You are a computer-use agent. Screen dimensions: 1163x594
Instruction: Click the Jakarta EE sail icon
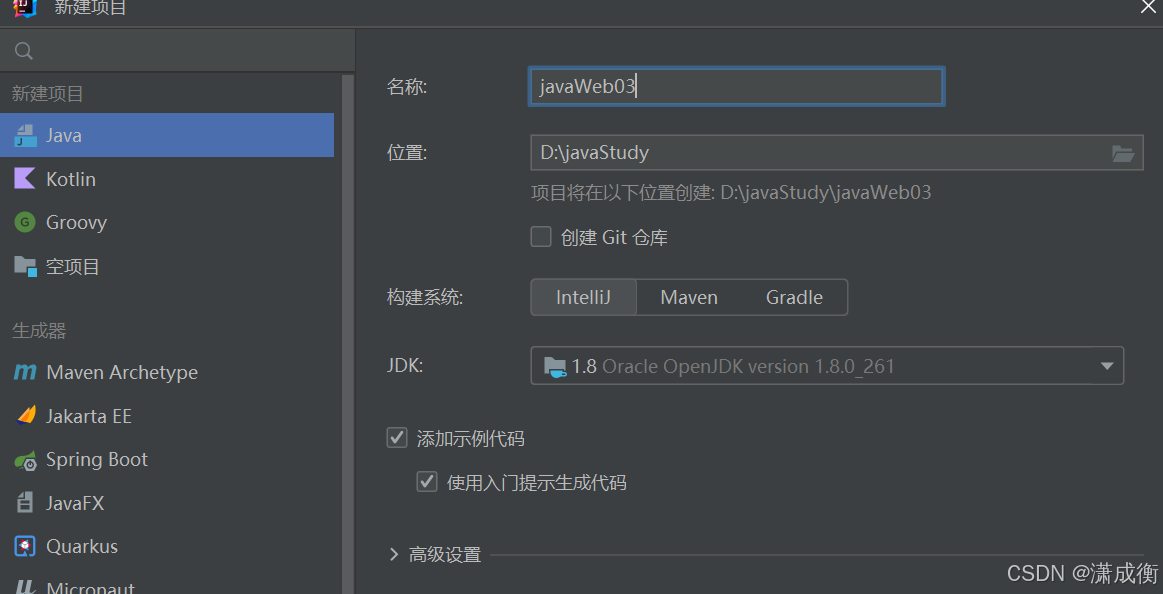pyautogui.click(x=26, y=415)
